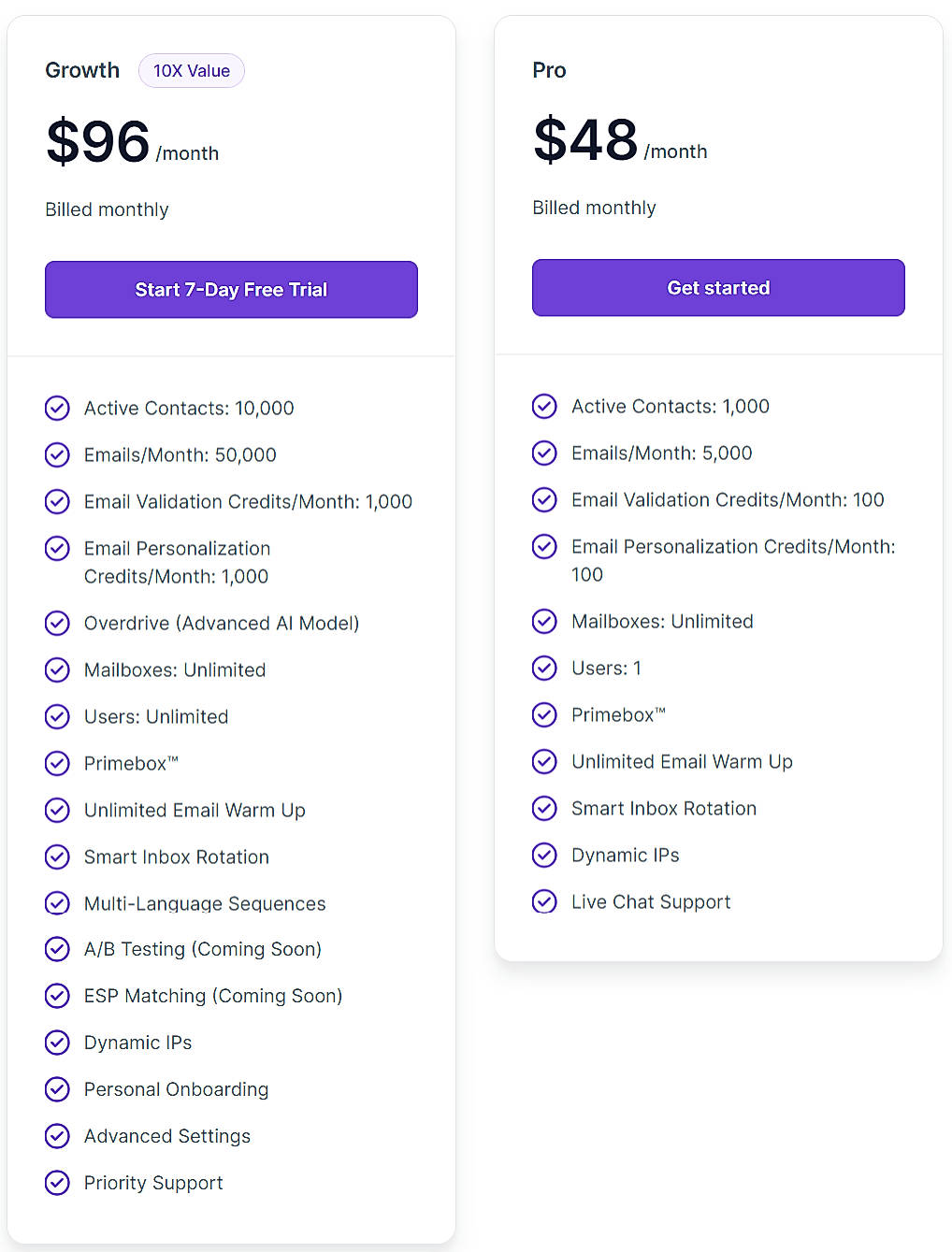Click Start 7-Day Free Trial button
This screenshot has width=952, height=1252.
click(230, 290)
